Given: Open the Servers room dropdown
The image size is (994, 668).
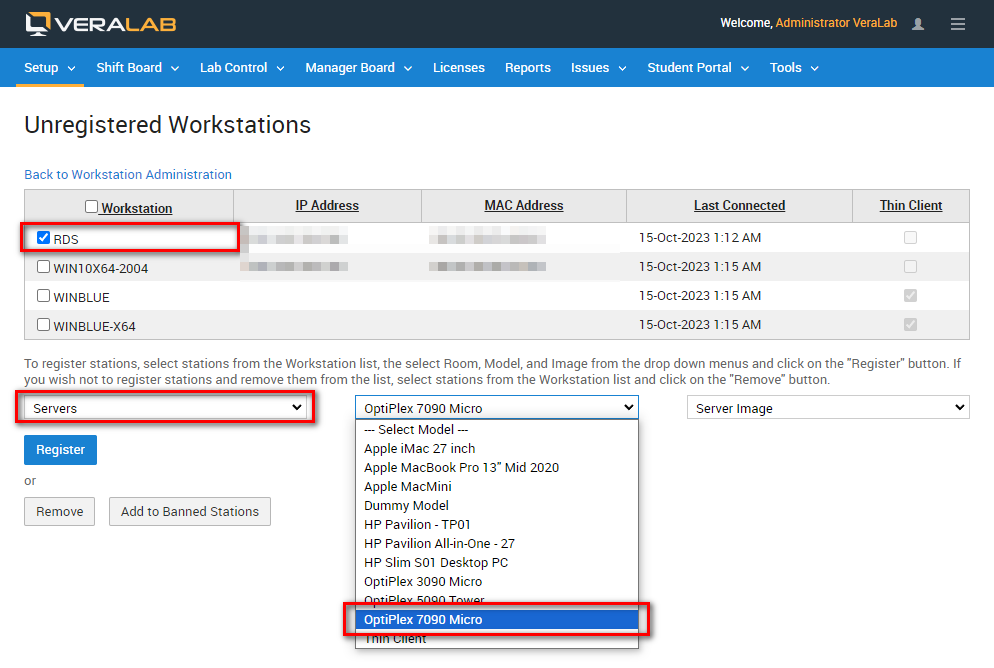Looking at the screenshot, I should click(x=165, y=408).
